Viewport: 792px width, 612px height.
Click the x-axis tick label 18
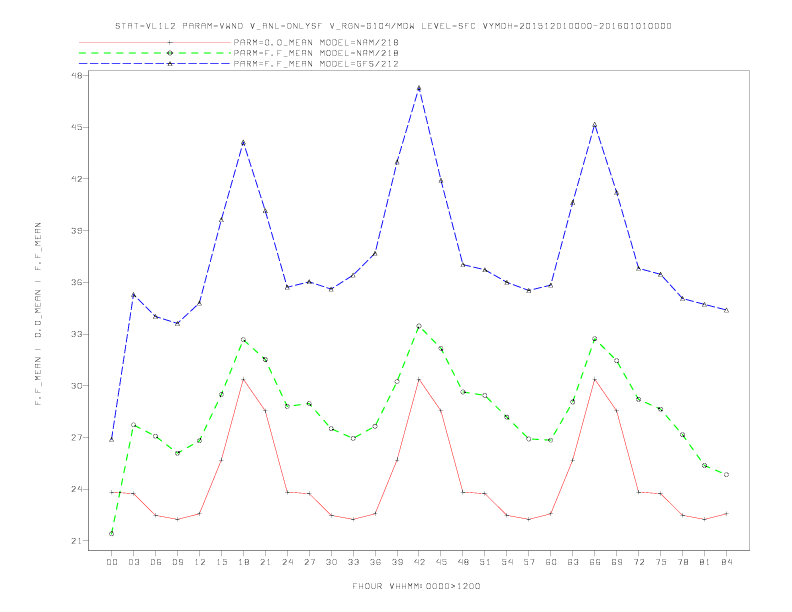[243, 562]
